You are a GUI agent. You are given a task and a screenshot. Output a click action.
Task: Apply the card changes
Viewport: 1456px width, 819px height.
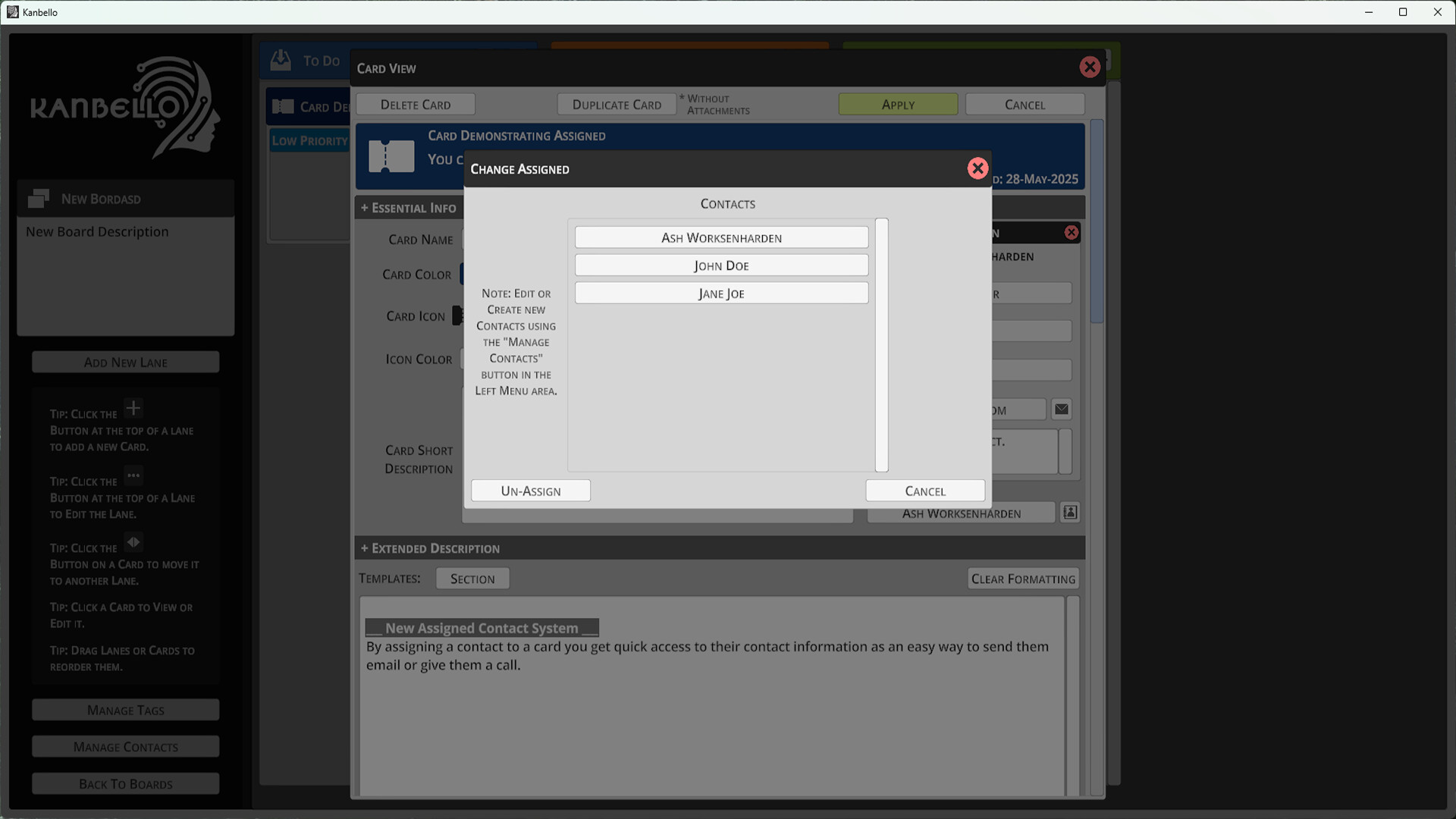point(898,104)
